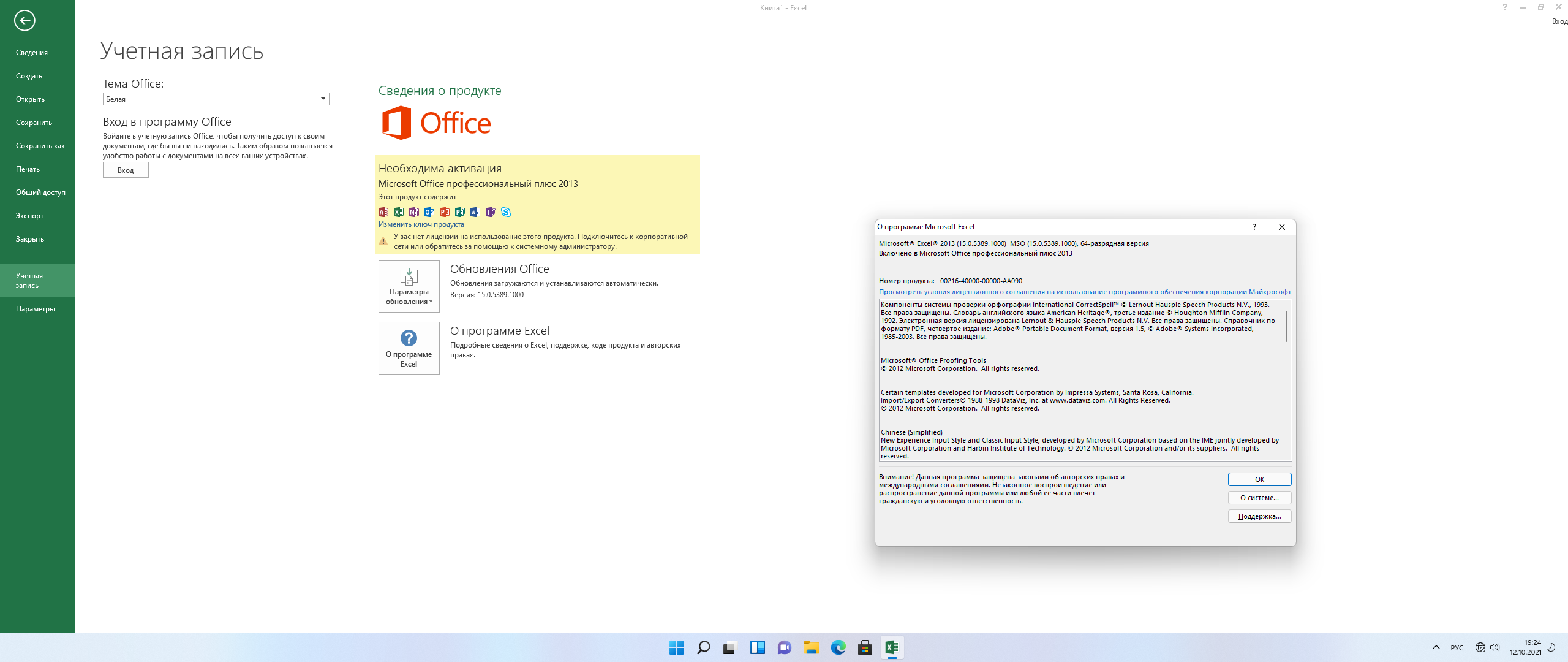The width and height of the screenshot is (1568, 662).
Task: Click the InfoPath icon in product contents
Action: (x=491, y=212)
